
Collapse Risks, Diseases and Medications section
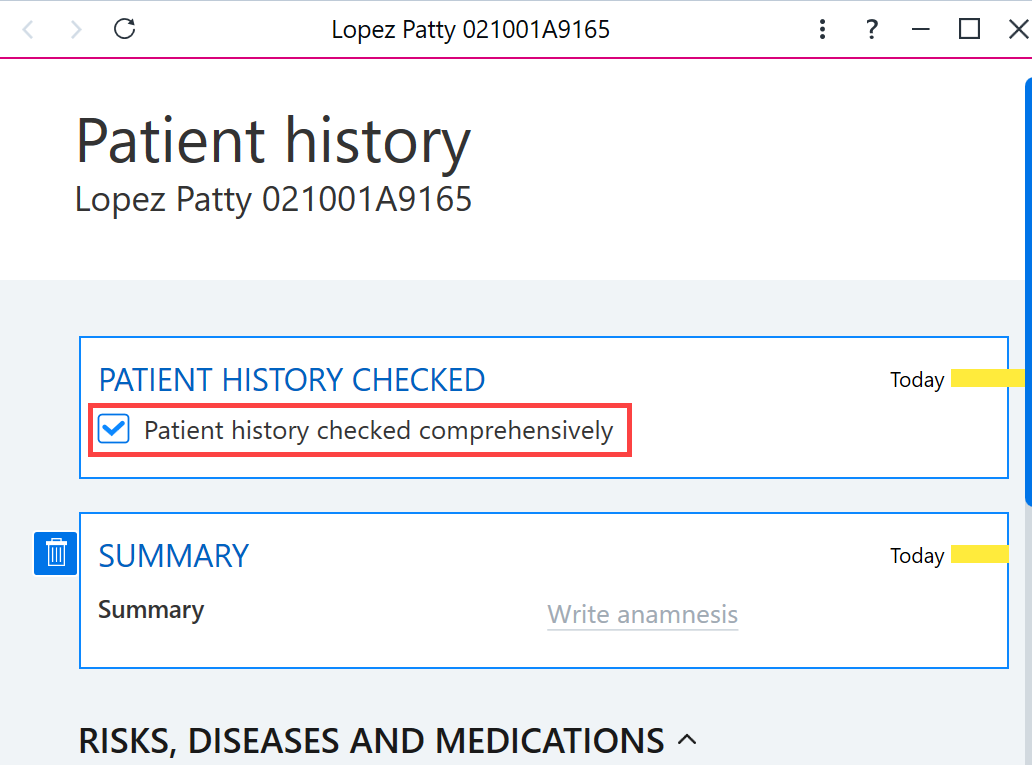[x=686, y=740]
